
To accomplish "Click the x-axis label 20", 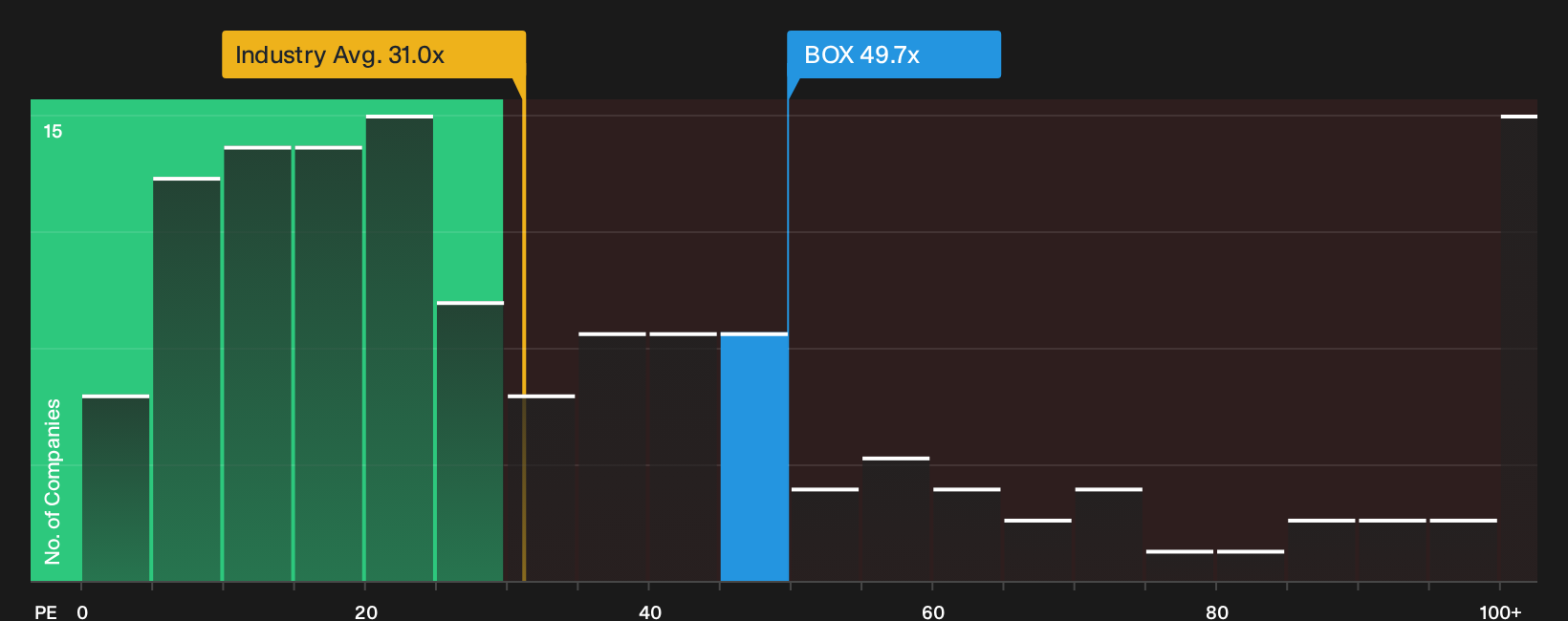I will 366,611.
